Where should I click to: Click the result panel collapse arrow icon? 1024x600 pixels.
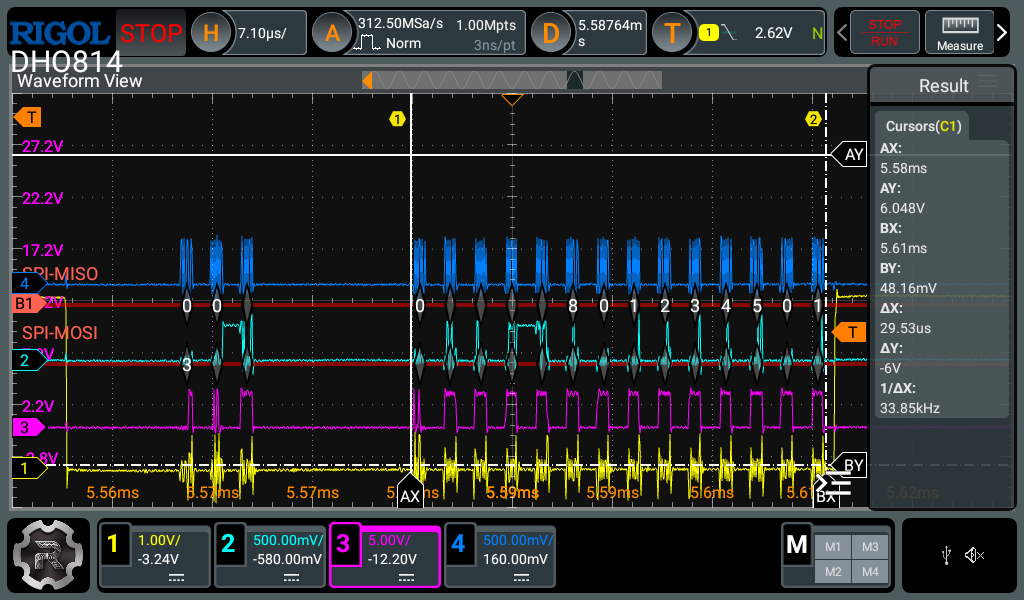(x=833, y=485)
